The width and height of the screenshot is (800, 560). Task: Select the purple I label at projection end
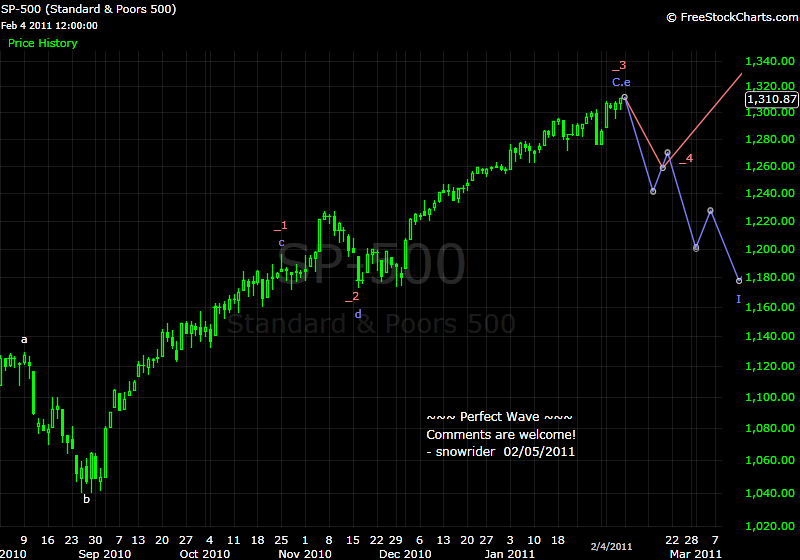tap(738, 299)
